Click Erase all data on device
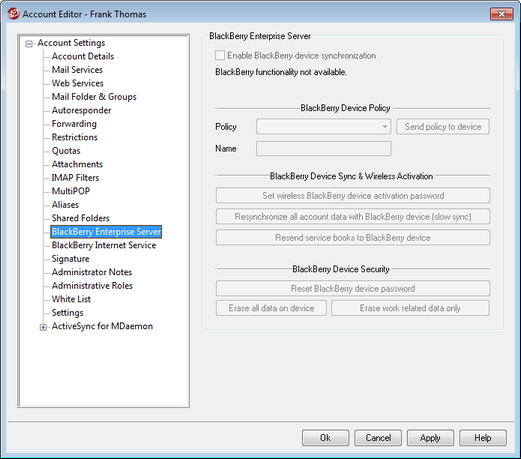Screen dimensions: 521x459 (x=271, y=308)
